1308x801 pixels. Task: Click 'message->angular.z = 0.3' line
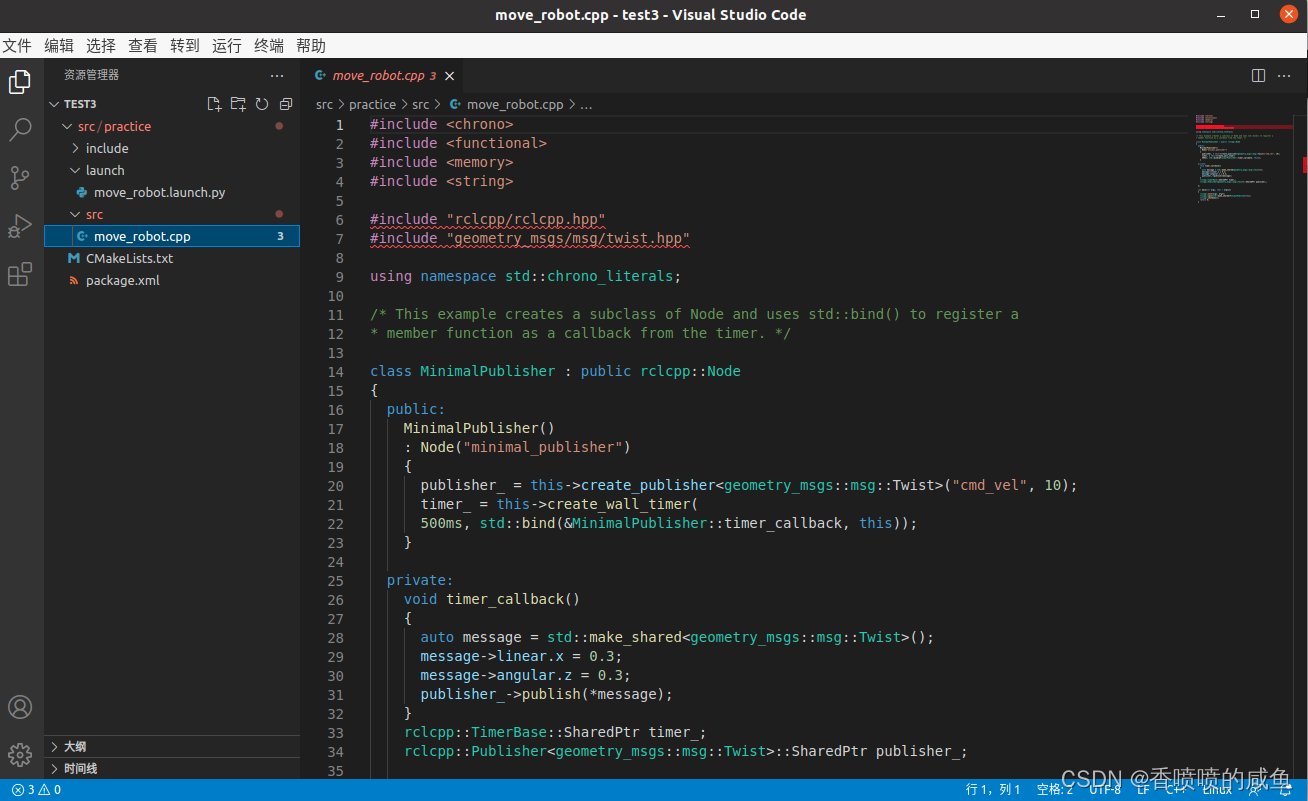click(x=525, y=675)
